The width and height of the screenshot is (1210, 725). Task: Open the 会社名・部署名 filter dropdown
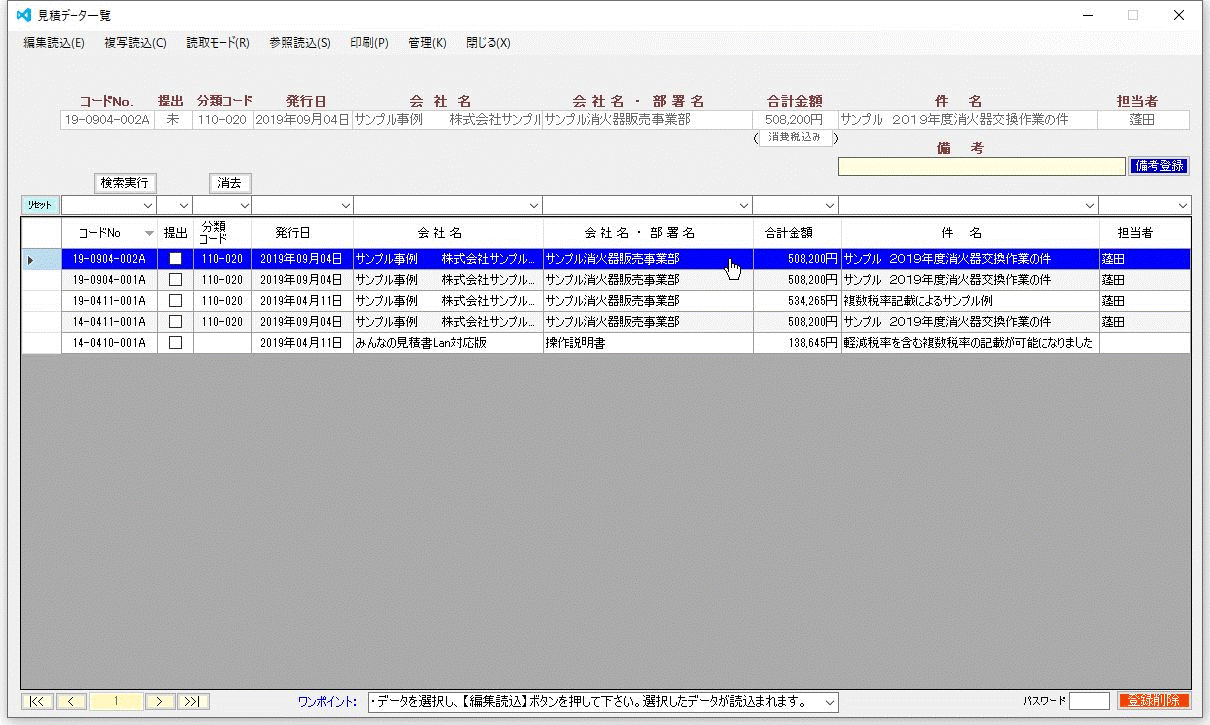[x=743, y=206]
